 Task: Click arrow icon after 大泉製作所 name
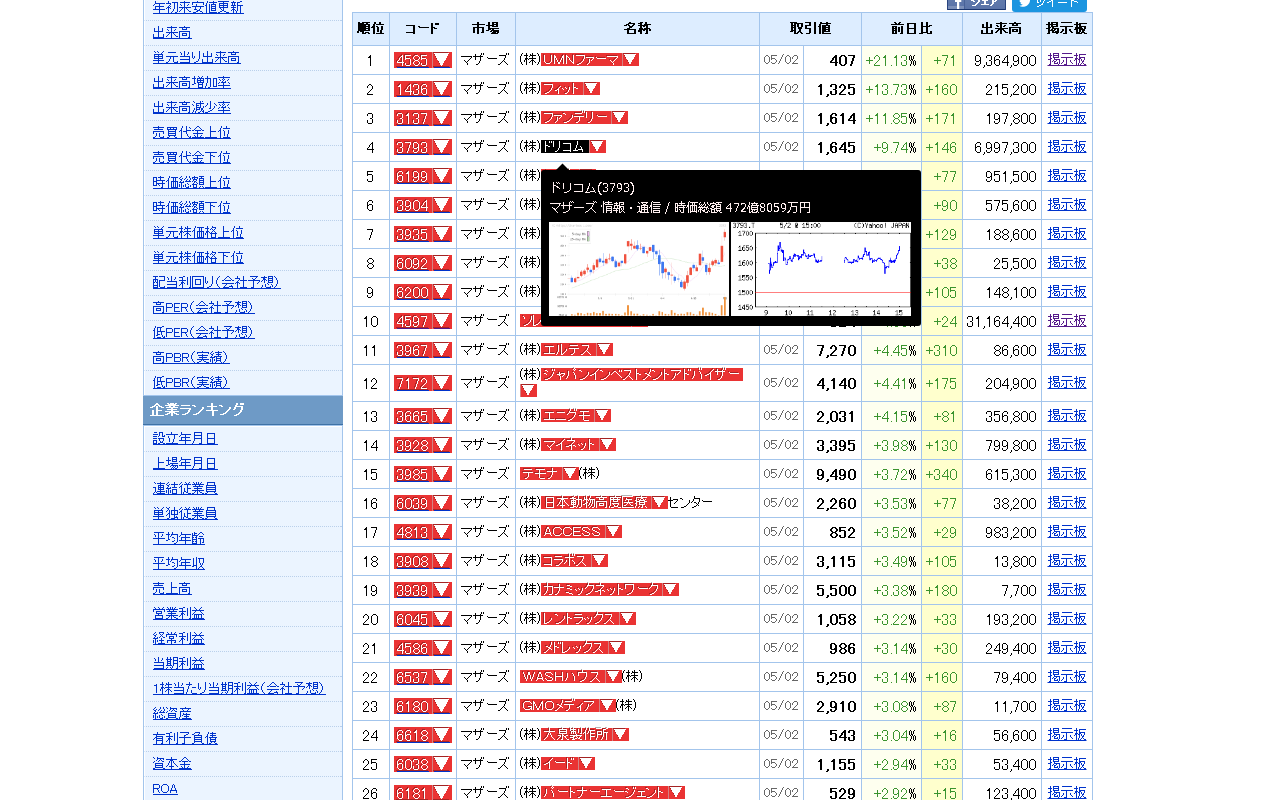[620, 735]
